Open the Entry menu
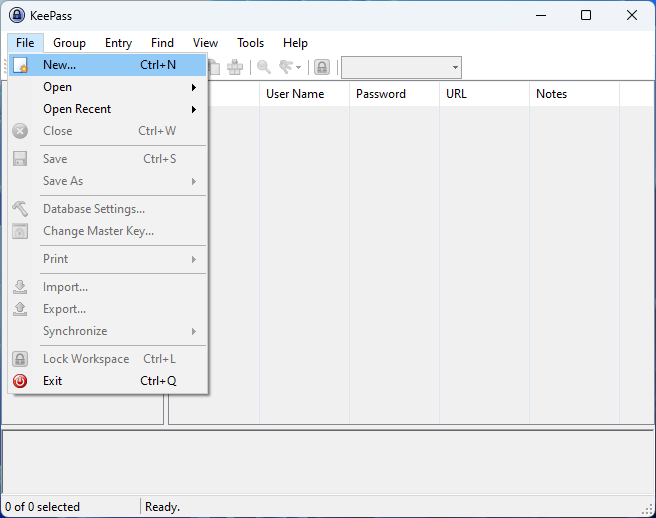The image size is (656, 518). point(118,43)
